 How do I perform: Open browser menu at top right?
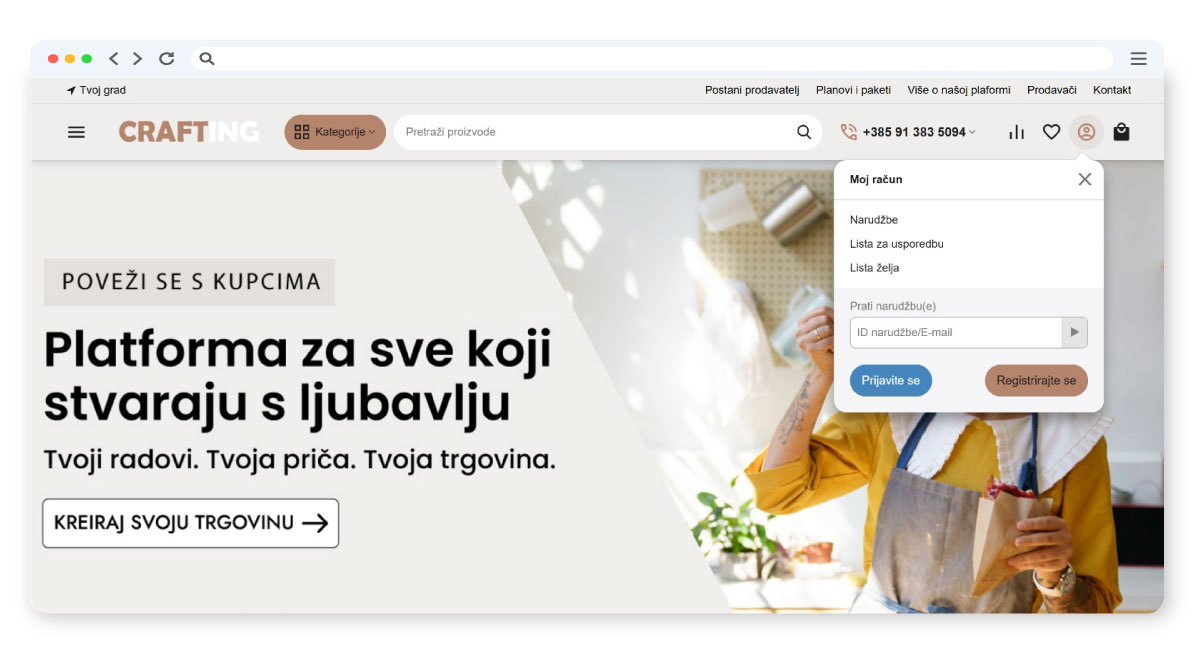click(1138, 58)
